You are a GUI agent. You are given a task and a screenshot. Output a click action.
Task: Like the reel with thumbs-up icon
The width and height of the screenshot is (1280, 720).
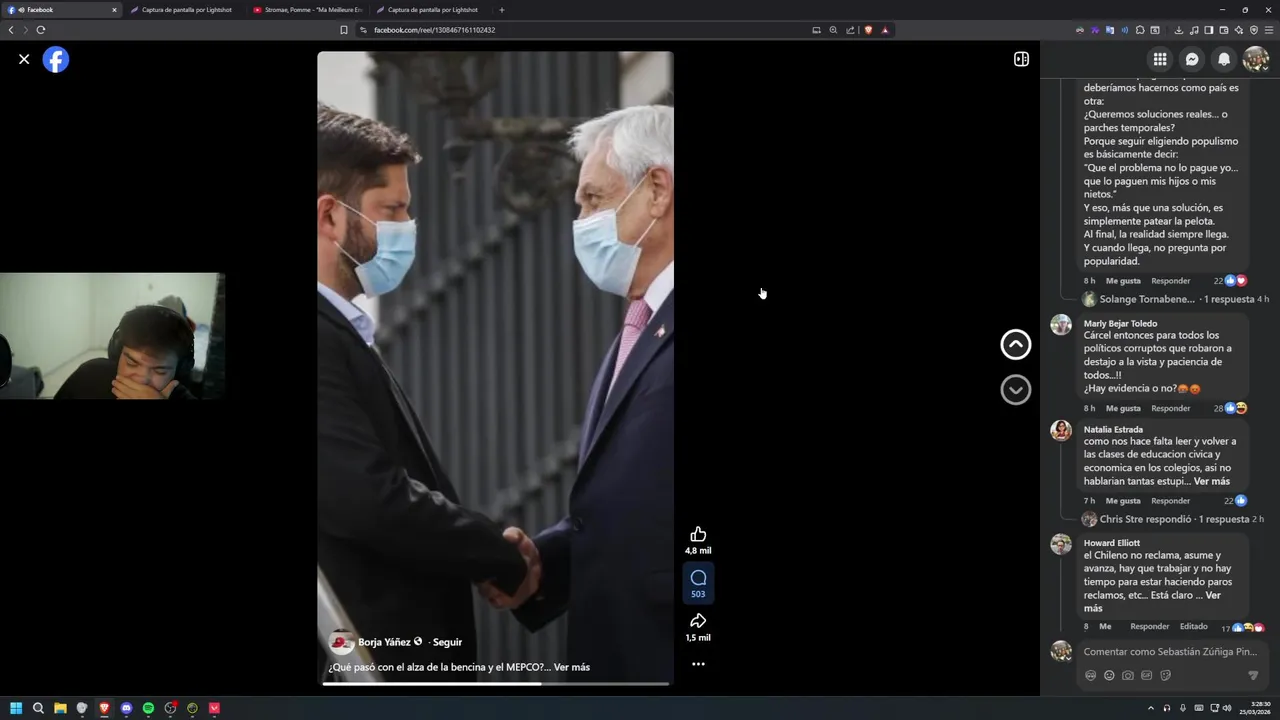tap(698, 534)
